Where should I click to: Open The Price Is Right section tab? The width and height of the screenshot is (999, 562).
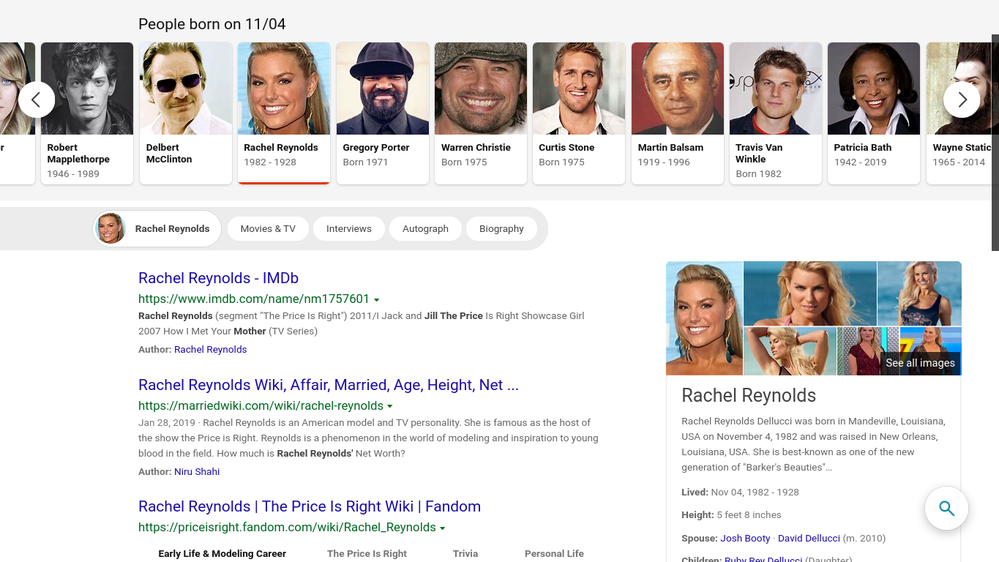367,554
